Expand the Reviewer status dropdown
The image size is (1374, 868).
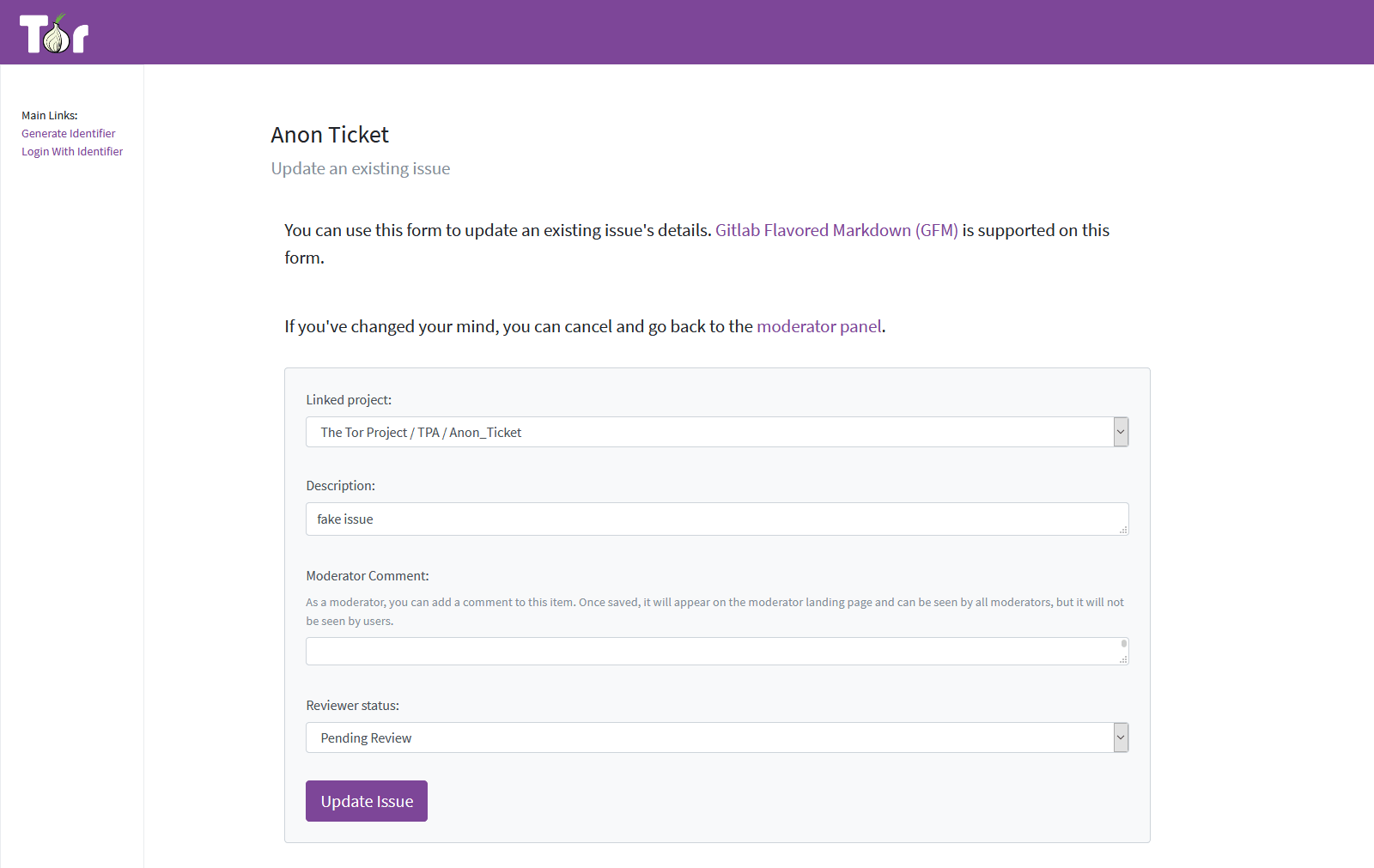click(717, 737)
